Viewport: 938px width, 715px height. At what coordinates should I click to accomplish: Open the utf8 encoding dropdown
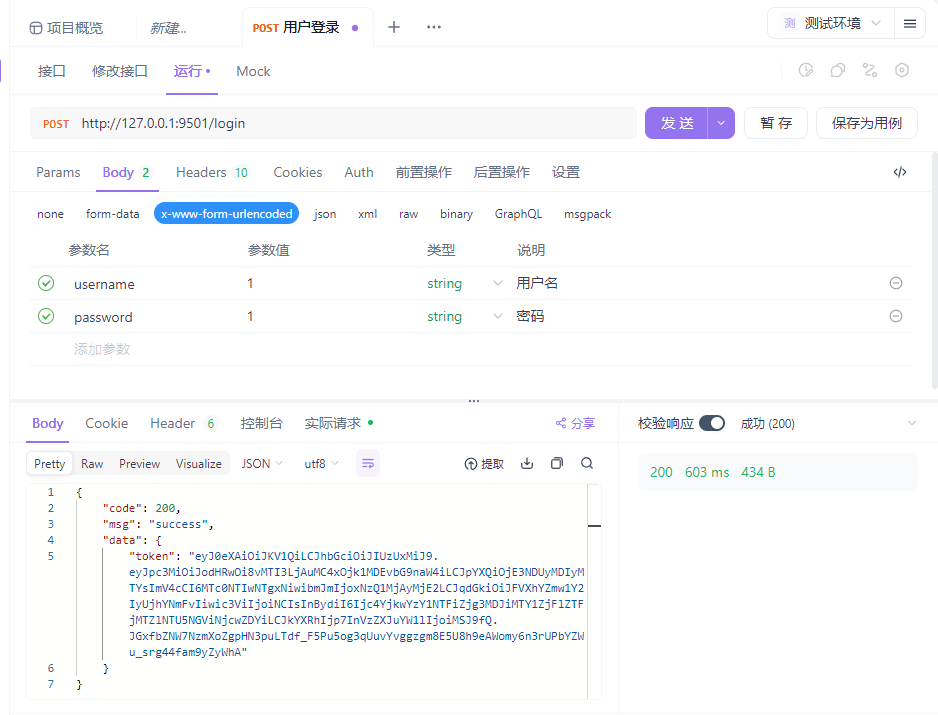(x=321, y=464)
